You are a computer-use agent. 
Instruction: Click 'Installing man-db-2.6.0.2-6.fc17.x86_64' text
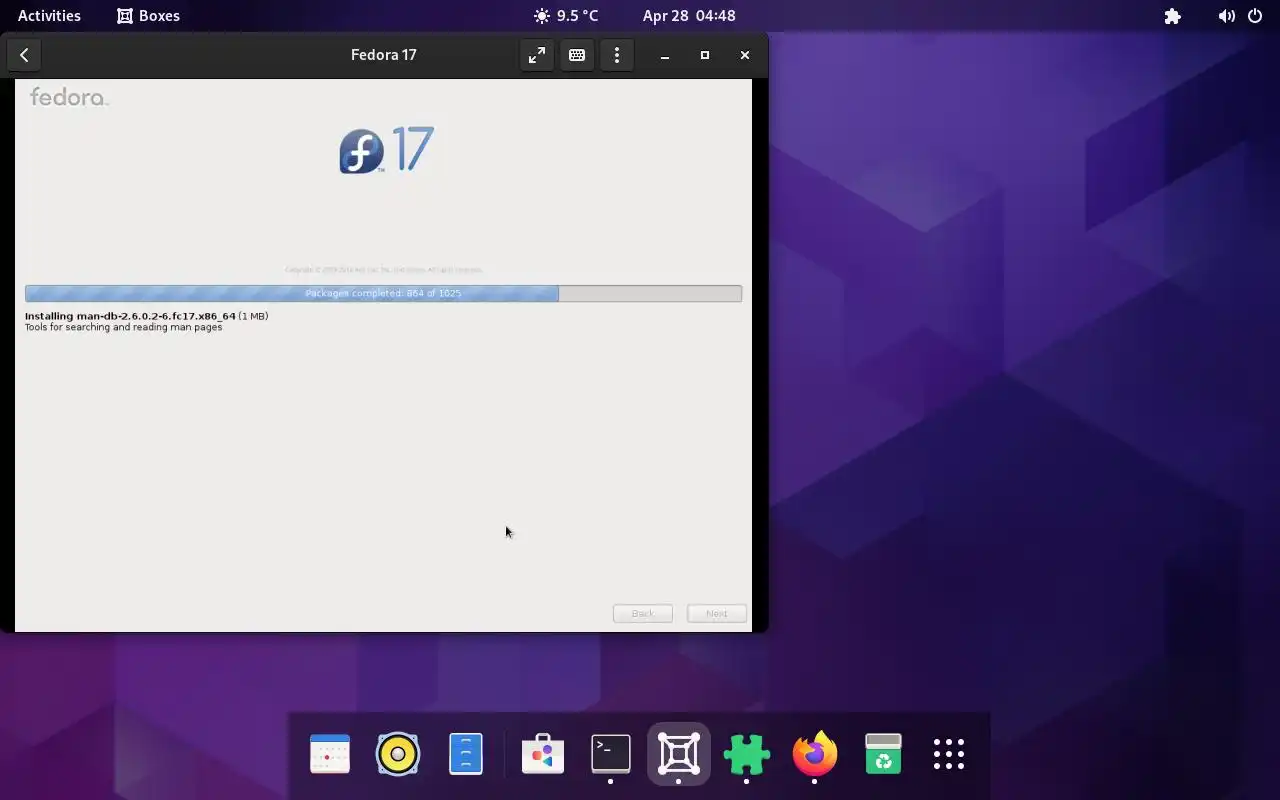[130, 316]
